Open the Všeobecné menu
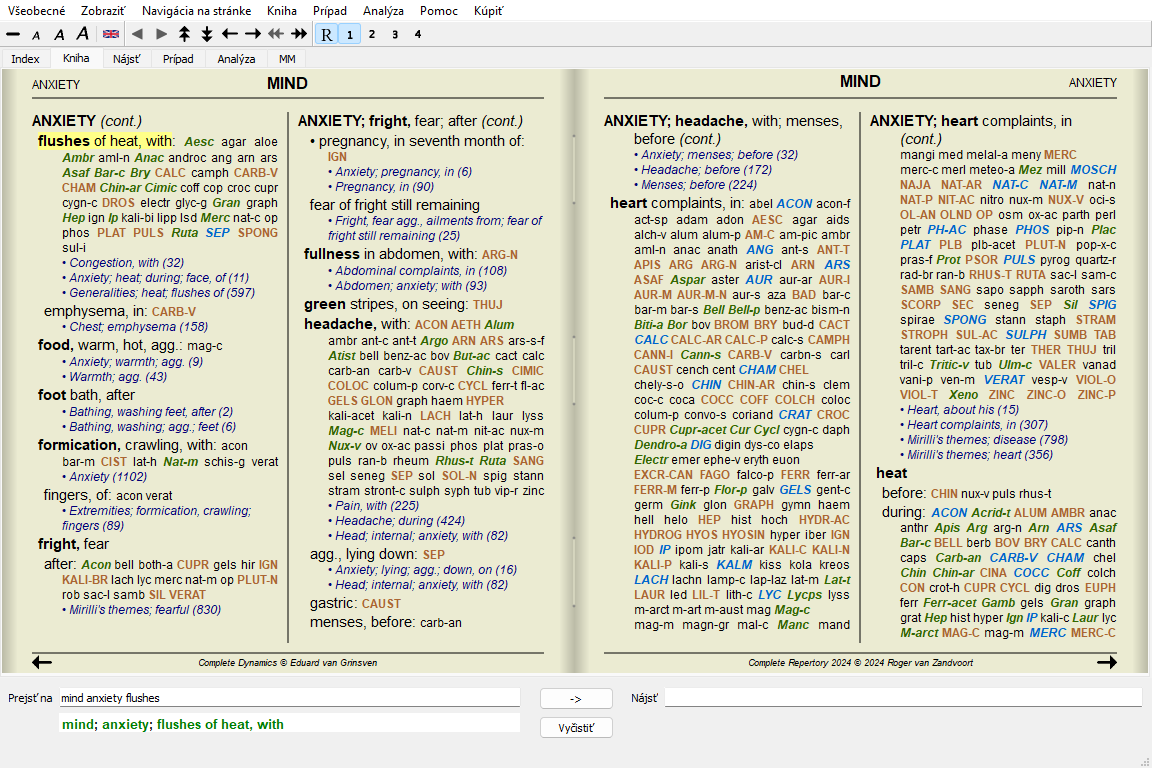This screenshot has width=1152, height=768. coord(38,11)
